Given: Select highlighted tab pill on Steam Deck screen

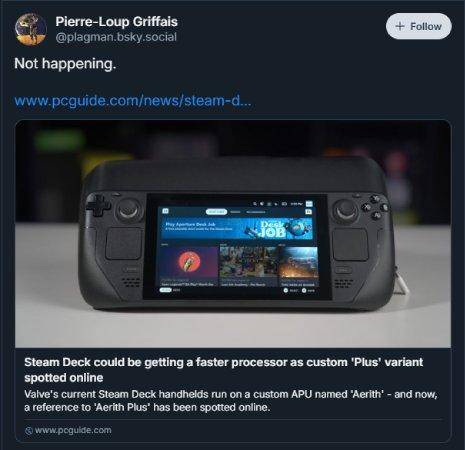Looking at the screenshot, I should (x=216, y=212).
